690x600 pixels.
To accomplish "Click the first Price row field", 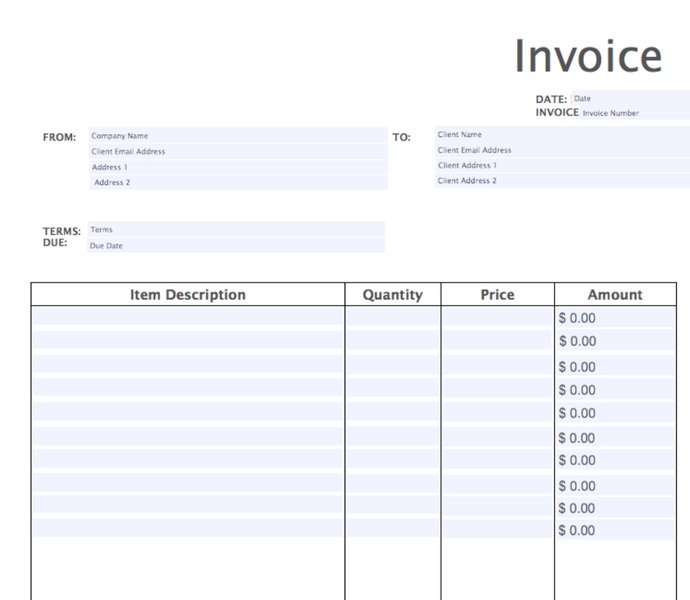I will tap(497, 316).
